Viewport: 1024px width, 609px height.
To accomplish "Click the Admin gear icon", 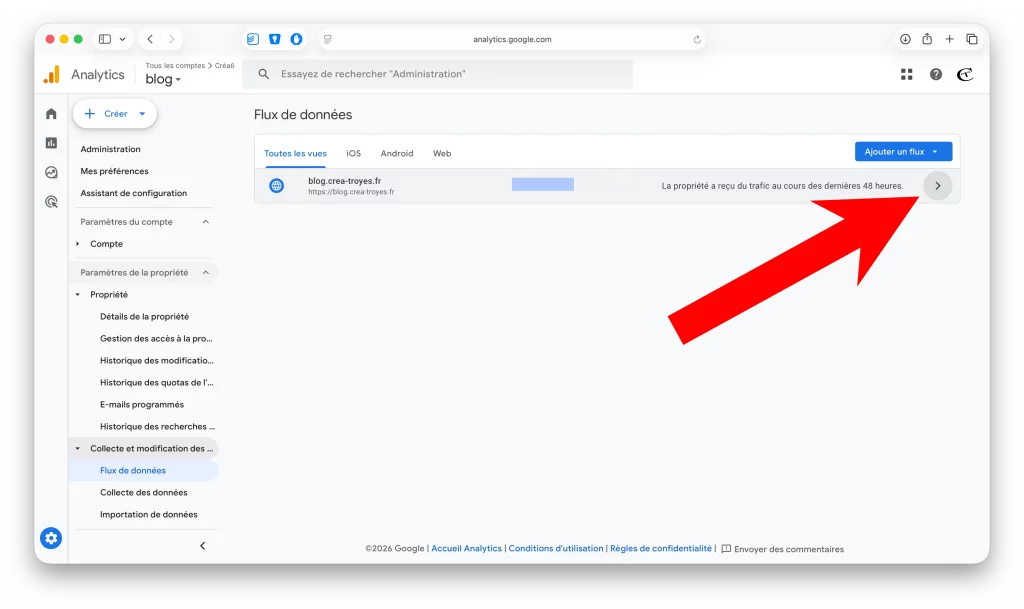I will (x=51, y=538).
